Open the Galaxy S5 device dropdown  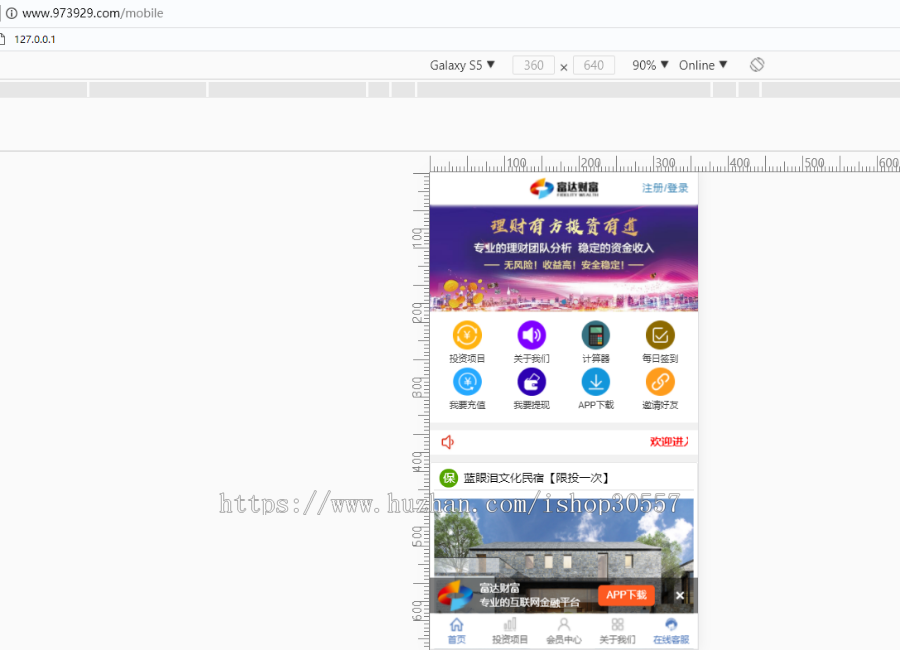463,64
